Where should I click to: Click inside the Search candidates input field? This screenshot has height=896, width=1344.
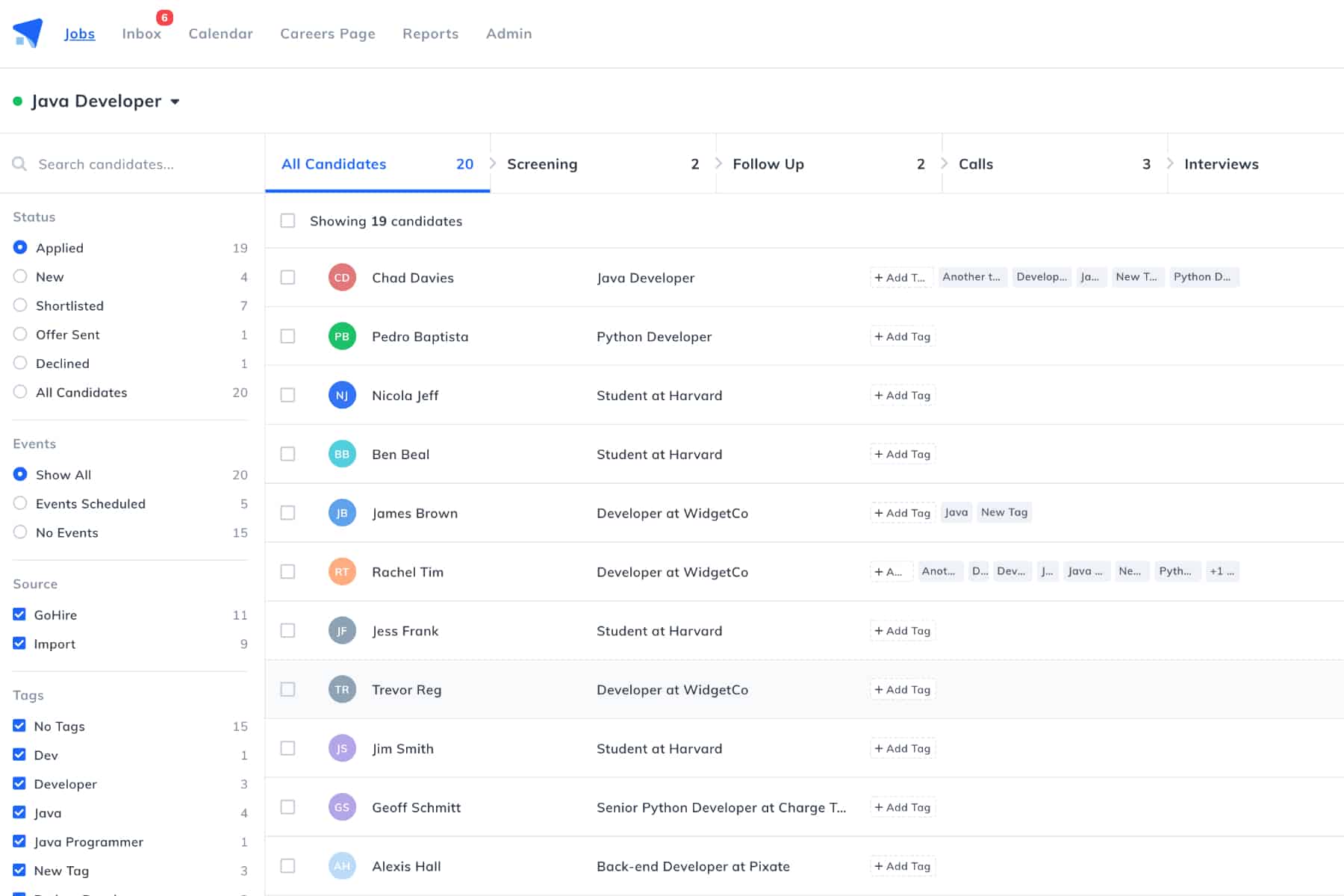pyautogui.click(x=112, y=164)
